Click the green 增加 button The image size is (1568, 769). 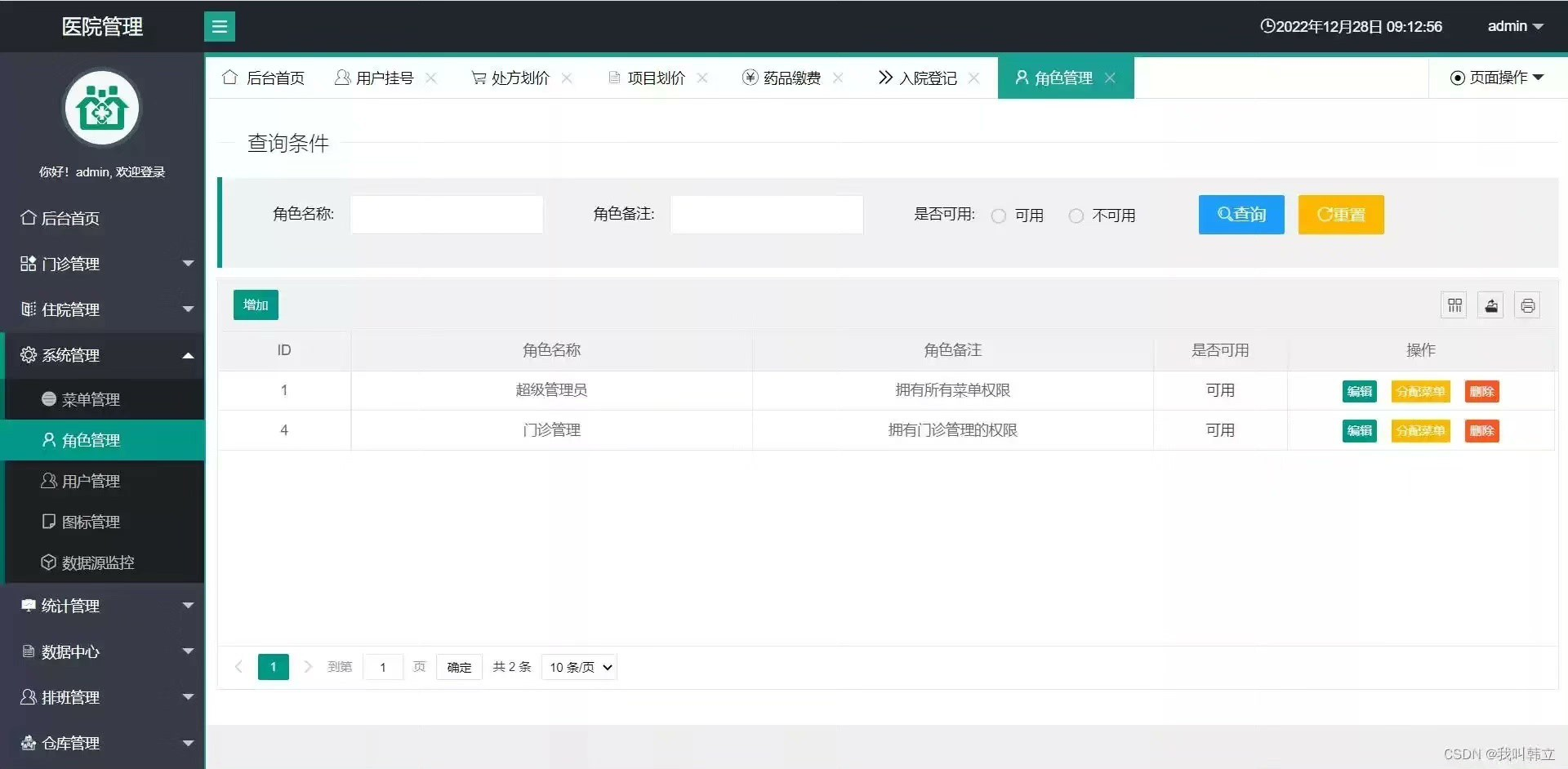256,304
